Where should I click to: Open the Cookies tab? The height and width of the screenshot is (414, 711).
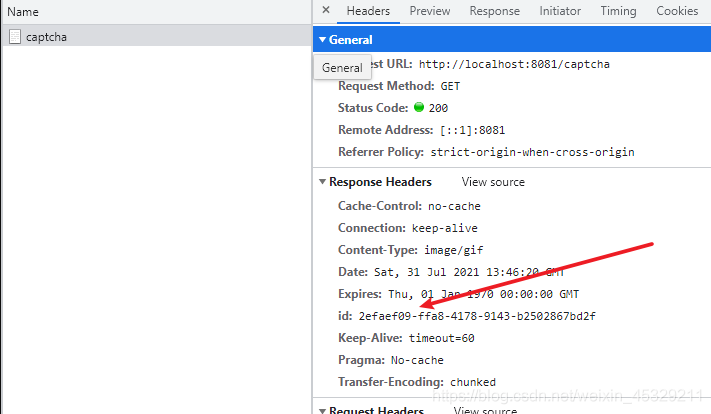coord(677,11)
